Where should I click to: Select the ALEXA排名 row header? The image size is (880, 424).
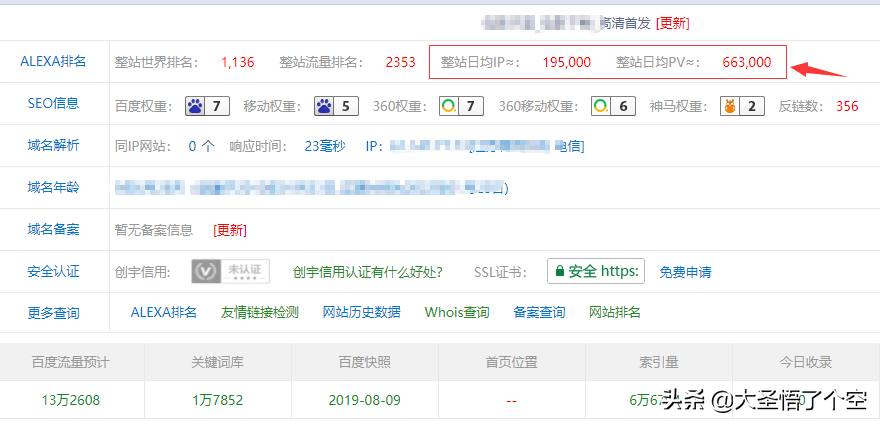click(53, 61)
